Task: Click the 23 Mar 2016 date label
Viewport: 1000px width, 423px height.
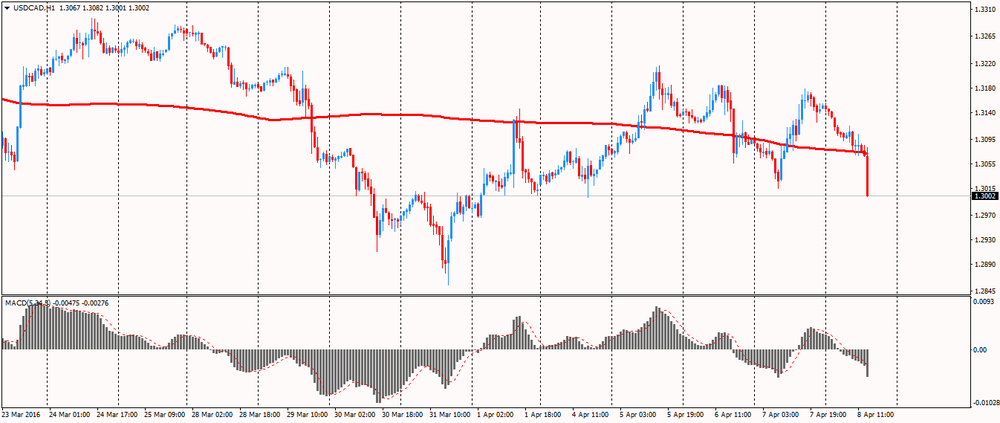Action: (20, 413)
